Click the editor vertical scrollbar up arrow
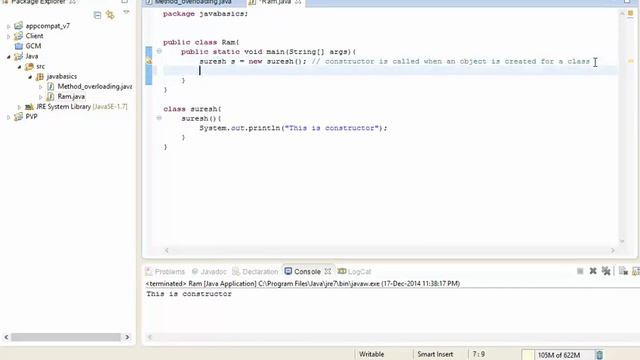Screen dimensions: 640x360 click(x=622, y=13)
